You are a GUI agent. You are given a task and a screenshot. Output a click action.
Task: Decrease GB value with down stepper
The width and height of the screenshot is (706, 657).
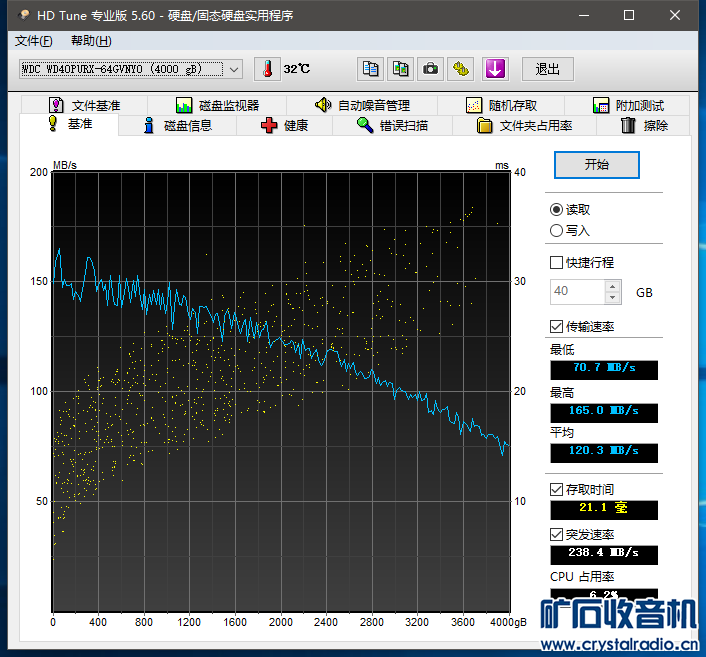click(612, 298)
